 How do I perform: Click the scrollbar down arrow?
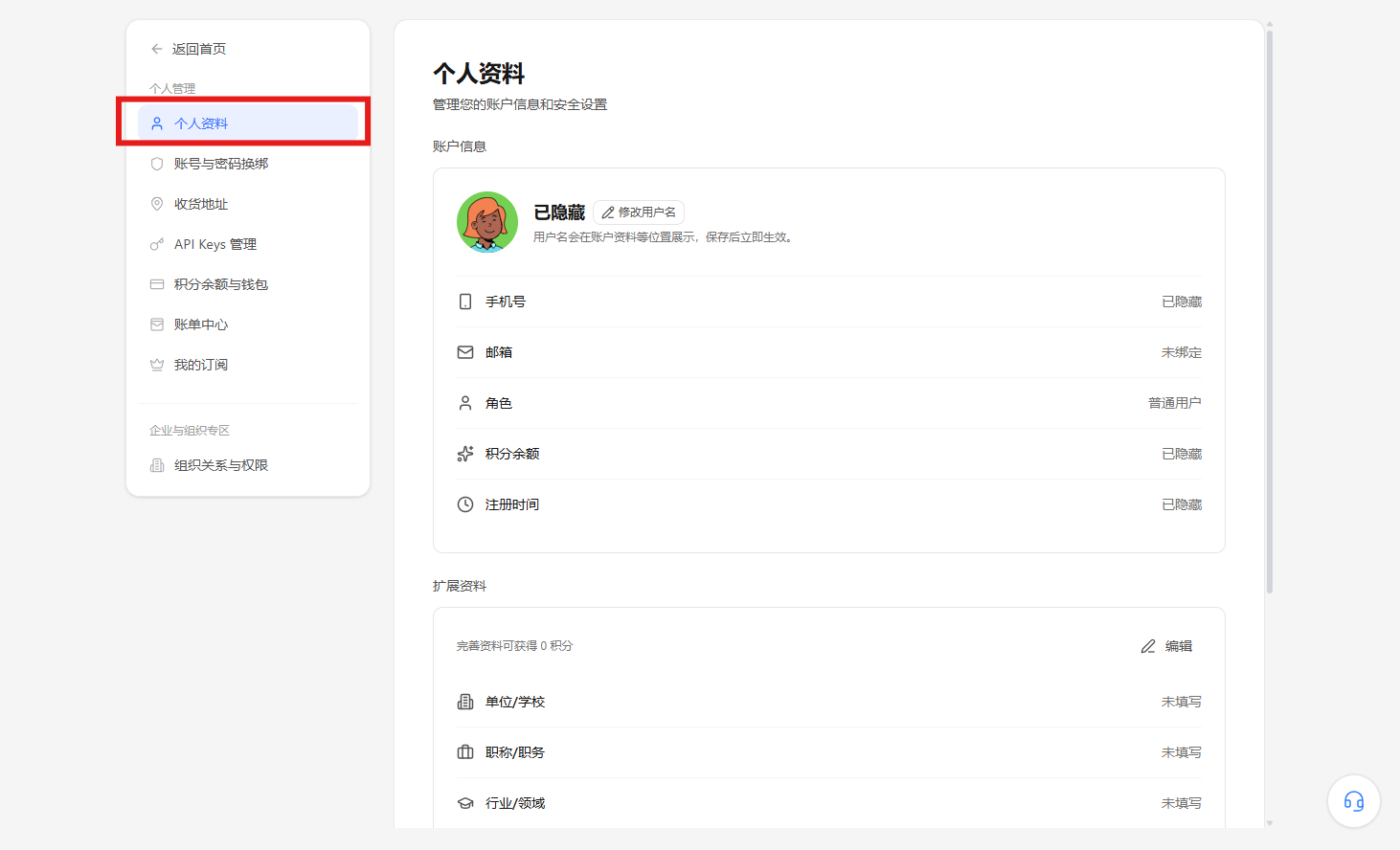(x=1270, y=823)
